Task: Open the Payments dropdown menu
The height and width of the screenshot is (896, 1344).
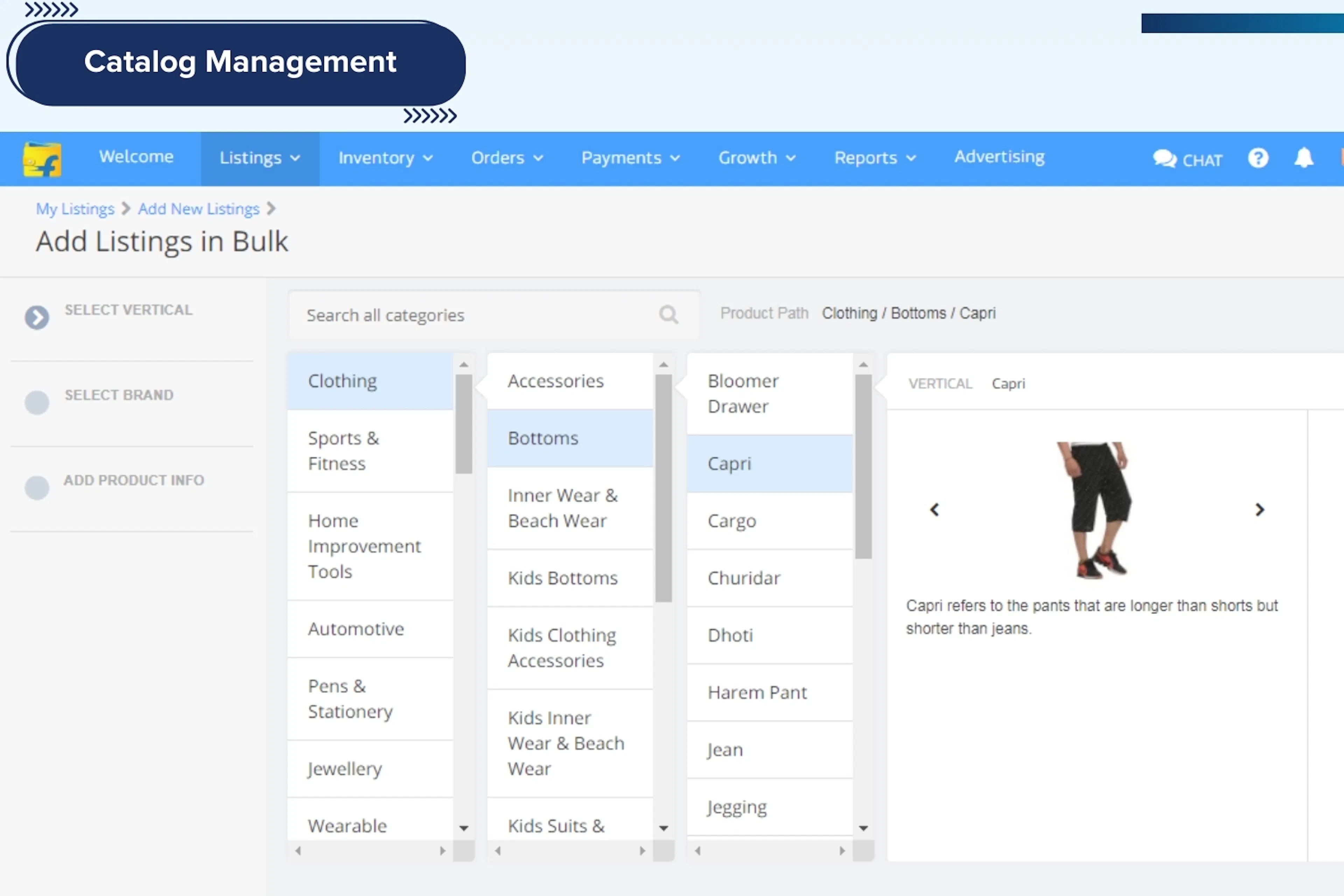Action: coord(630,158)
